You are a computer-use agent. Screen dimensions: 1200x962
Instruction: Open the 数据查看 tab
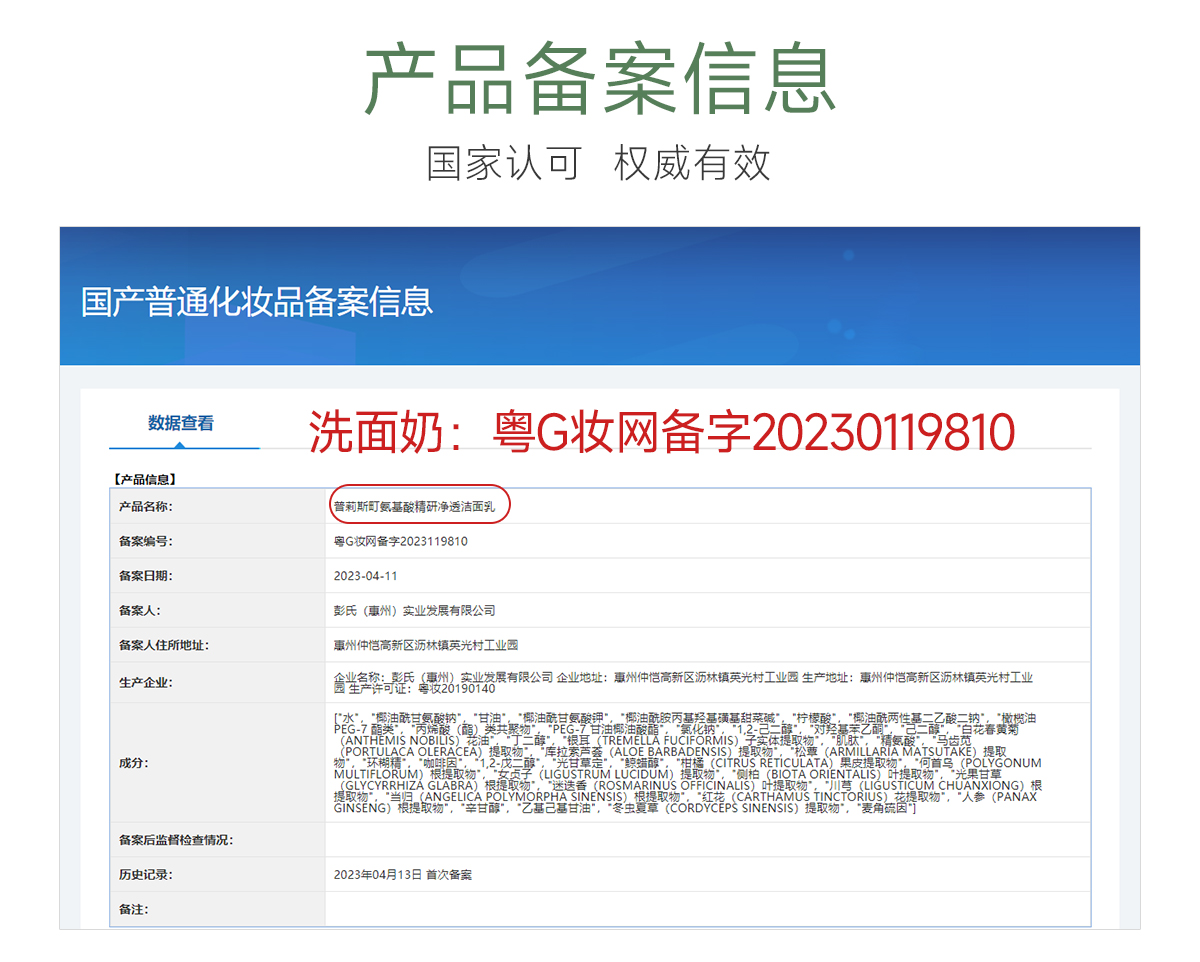[181, 423]
